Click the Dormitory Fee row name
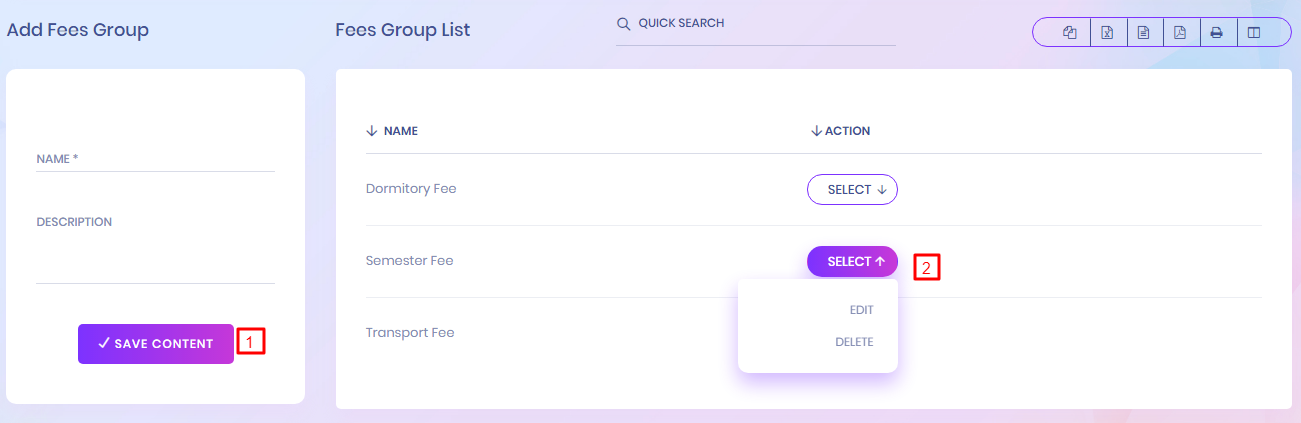Screen dimensions: 1301x423 click(411, 188)
